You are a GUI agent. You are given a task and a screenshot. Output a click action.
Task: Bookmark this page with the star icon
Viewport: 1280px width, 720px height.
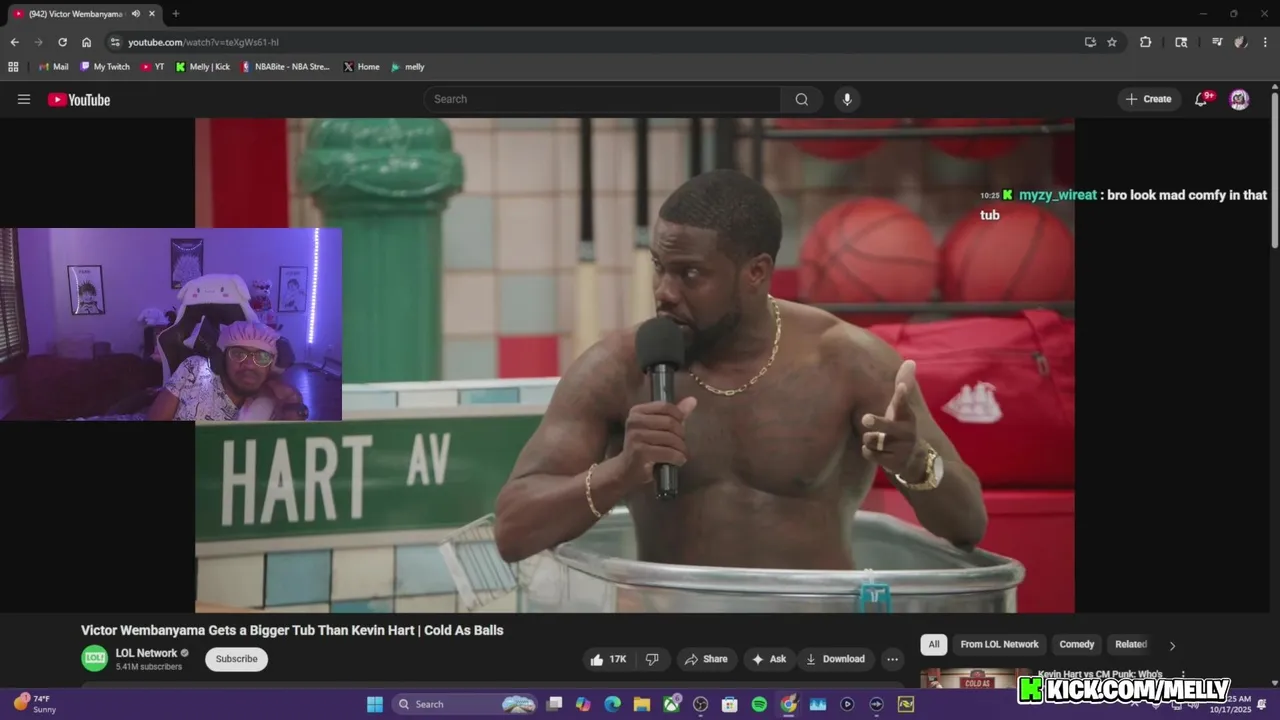click(x=1112, y=42)
